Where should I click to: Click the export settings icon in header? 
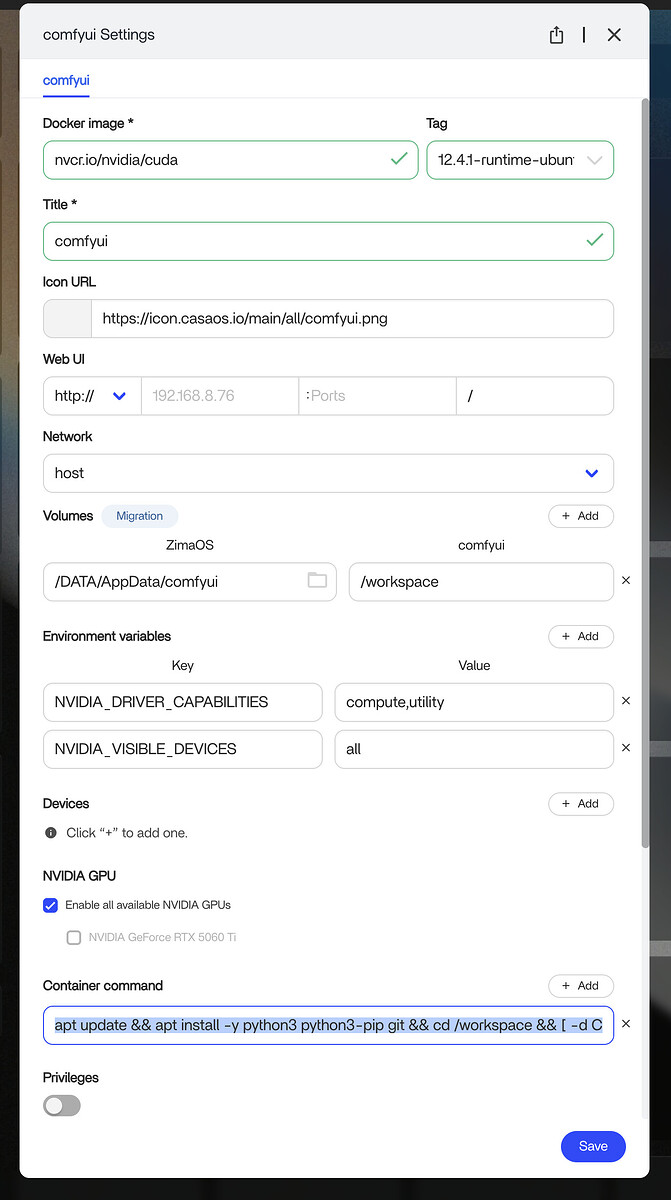click(x=557, y=35)
